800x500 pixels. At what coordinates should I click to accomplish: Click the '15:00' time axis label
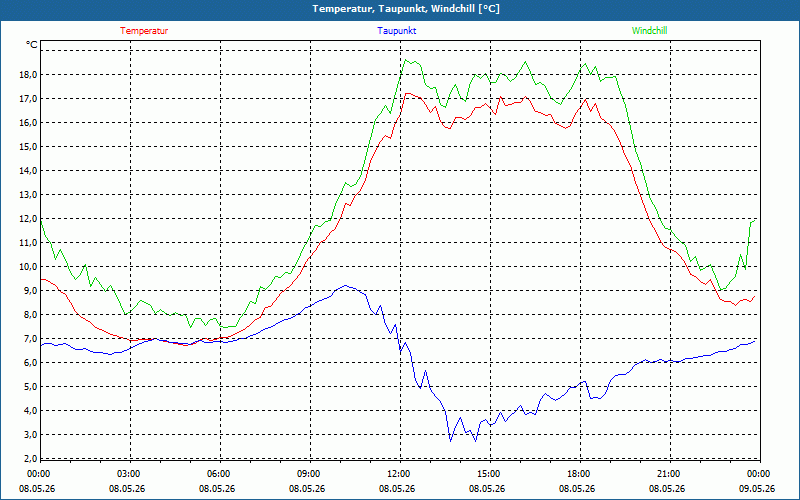pos(487,474)
